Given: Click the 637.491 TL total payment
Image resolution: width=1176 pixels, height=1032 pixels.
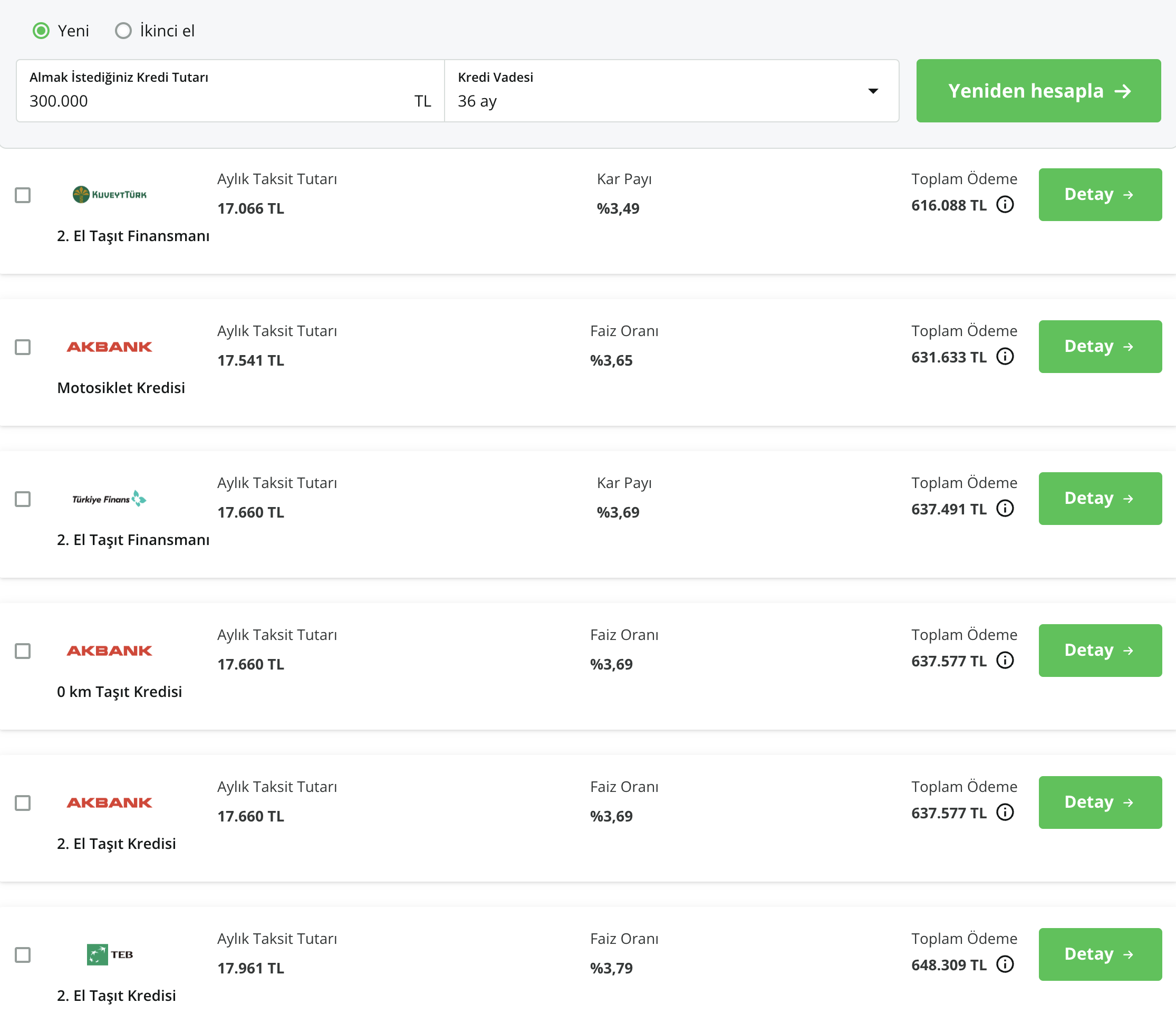Looking at the screenshot, I should point(949,509).
